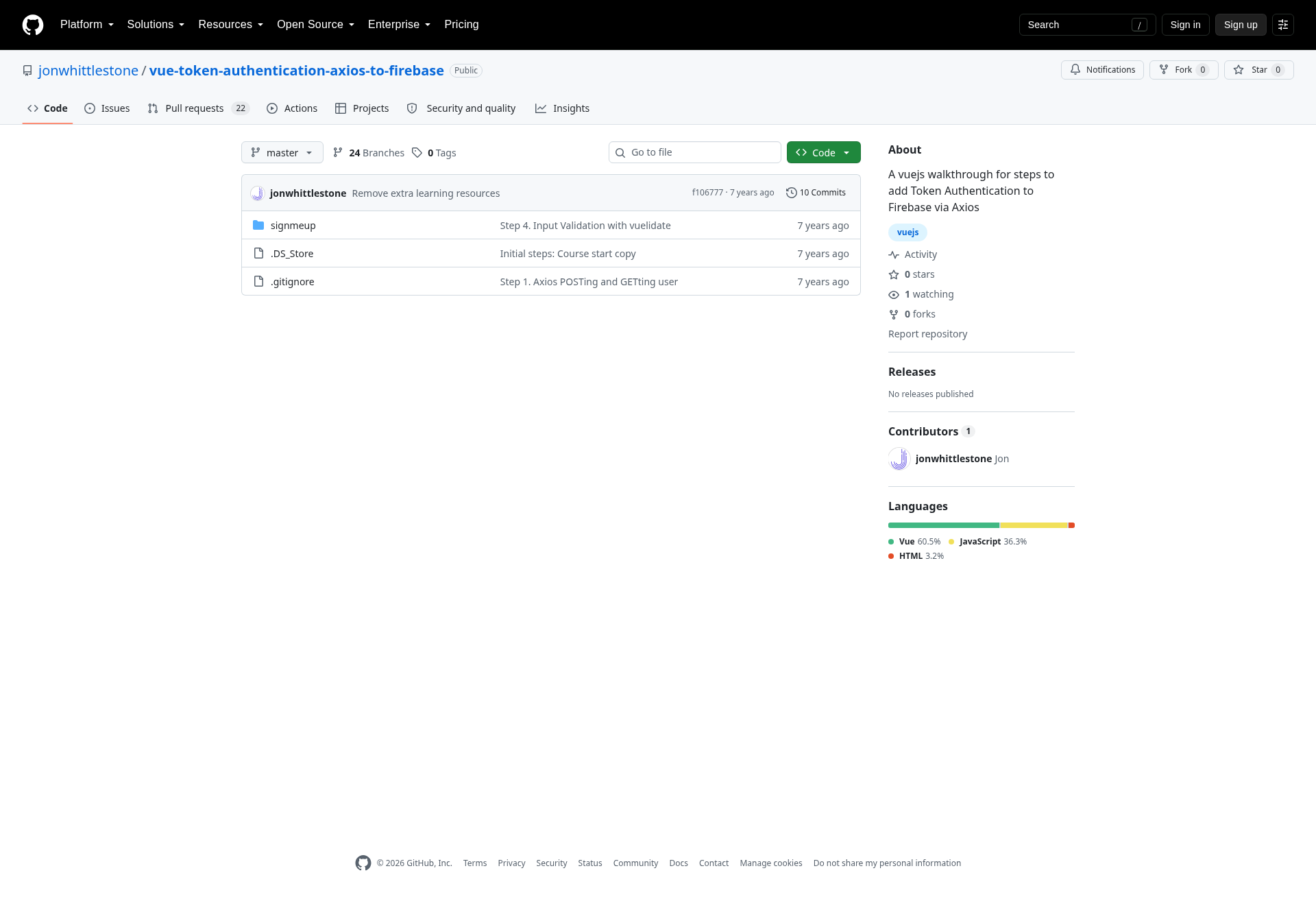Click the .gitignore file icon
The height and width of the screenshot is (899, 1316).
(258, 281)
